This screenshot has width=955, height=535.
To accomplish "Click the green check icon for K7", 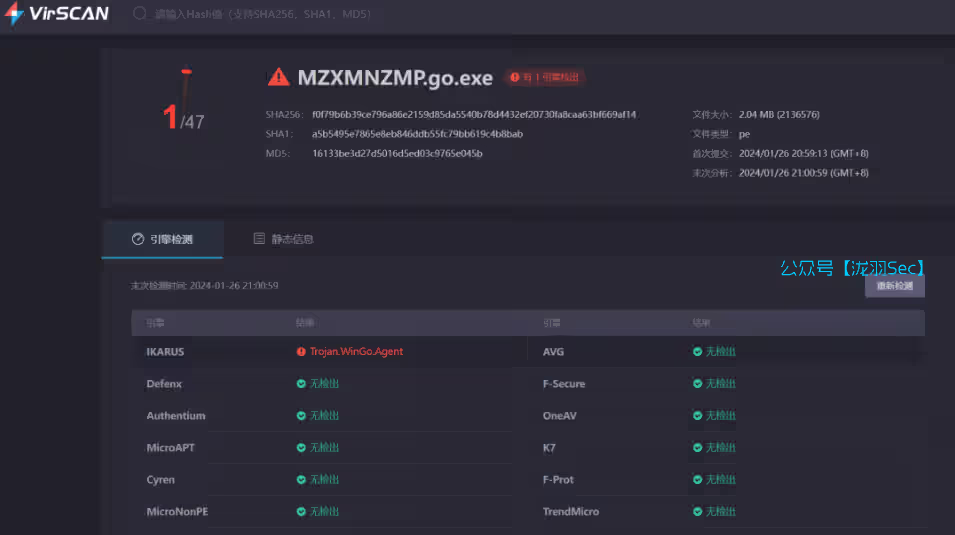I will 697,448.
